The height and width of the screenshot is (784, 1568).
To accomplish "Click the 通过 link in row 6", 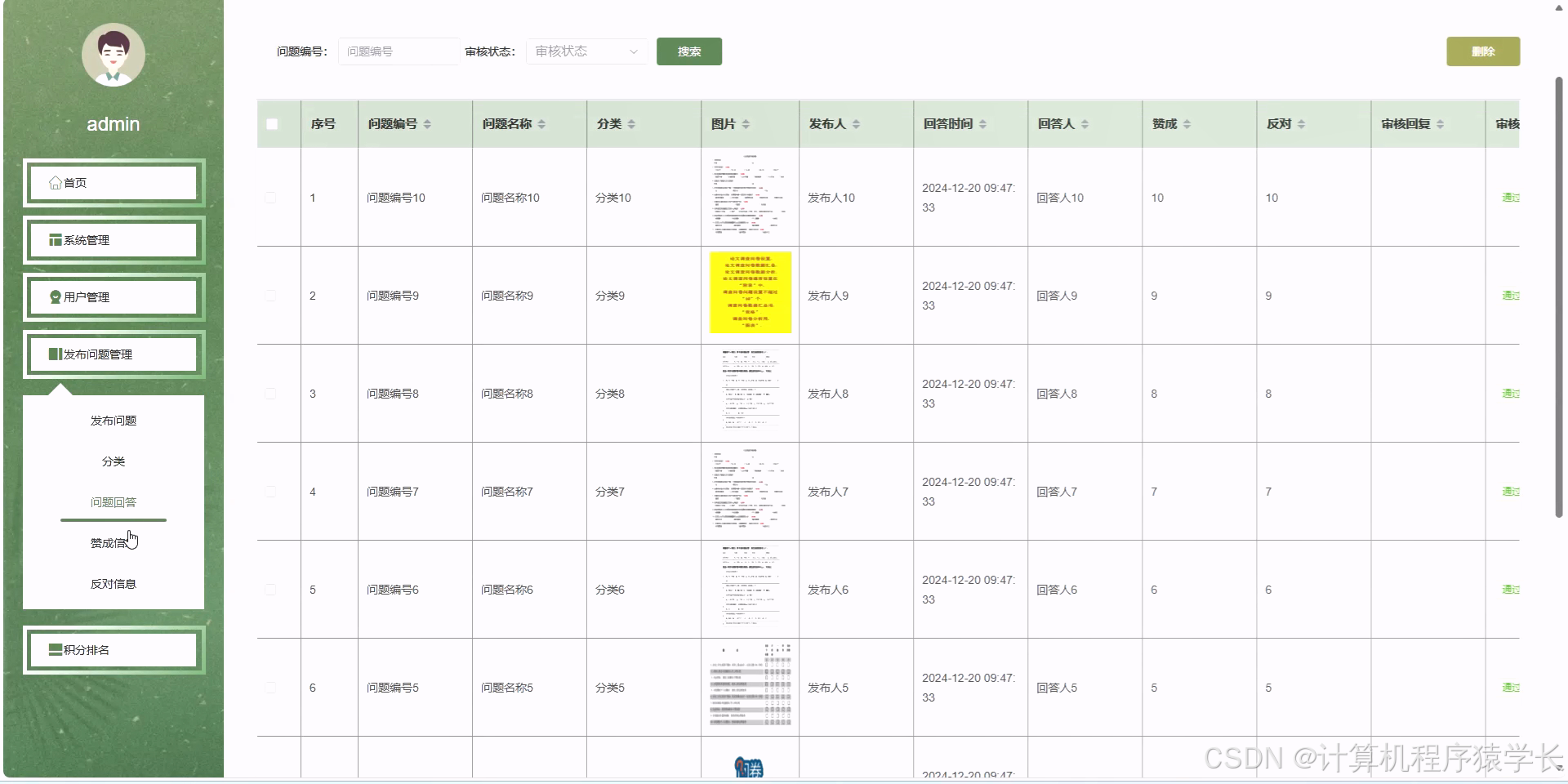I will coord(1511,688).
